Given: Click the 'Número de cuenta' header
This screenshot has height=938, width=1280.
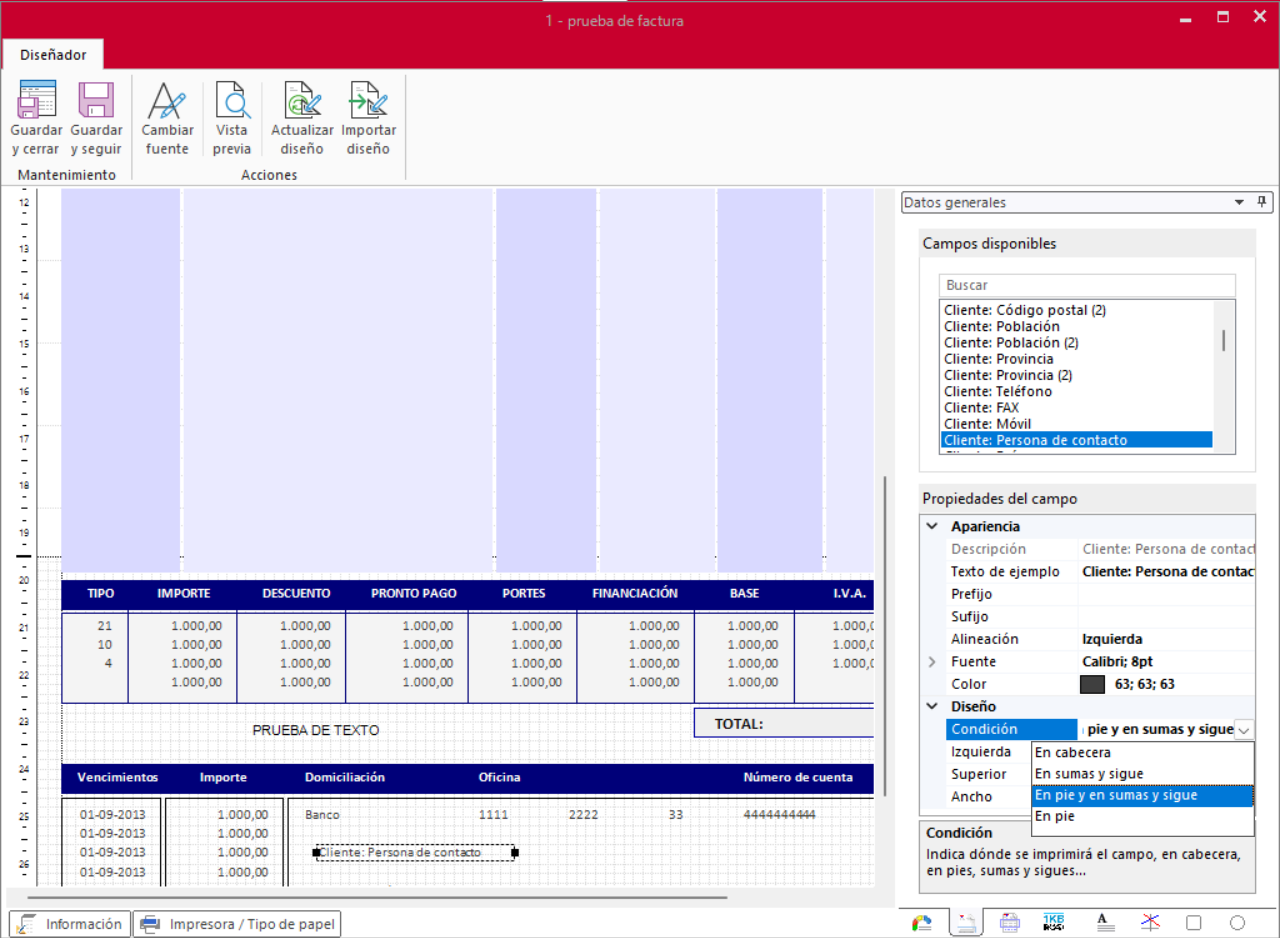Looking at the screenshot, I should (x=798, y=778).
